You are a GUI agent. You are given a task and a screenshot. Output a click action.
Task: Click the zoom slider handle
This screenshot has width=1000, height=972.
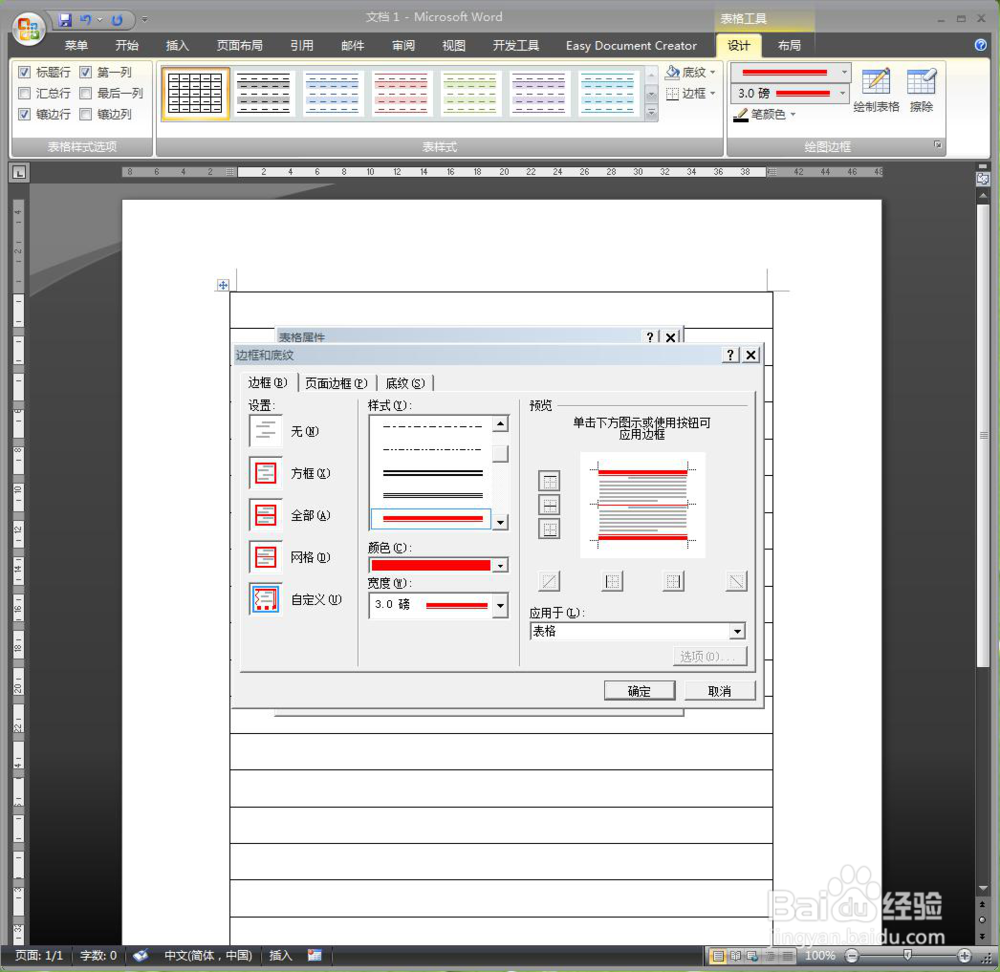click(907, 955)
